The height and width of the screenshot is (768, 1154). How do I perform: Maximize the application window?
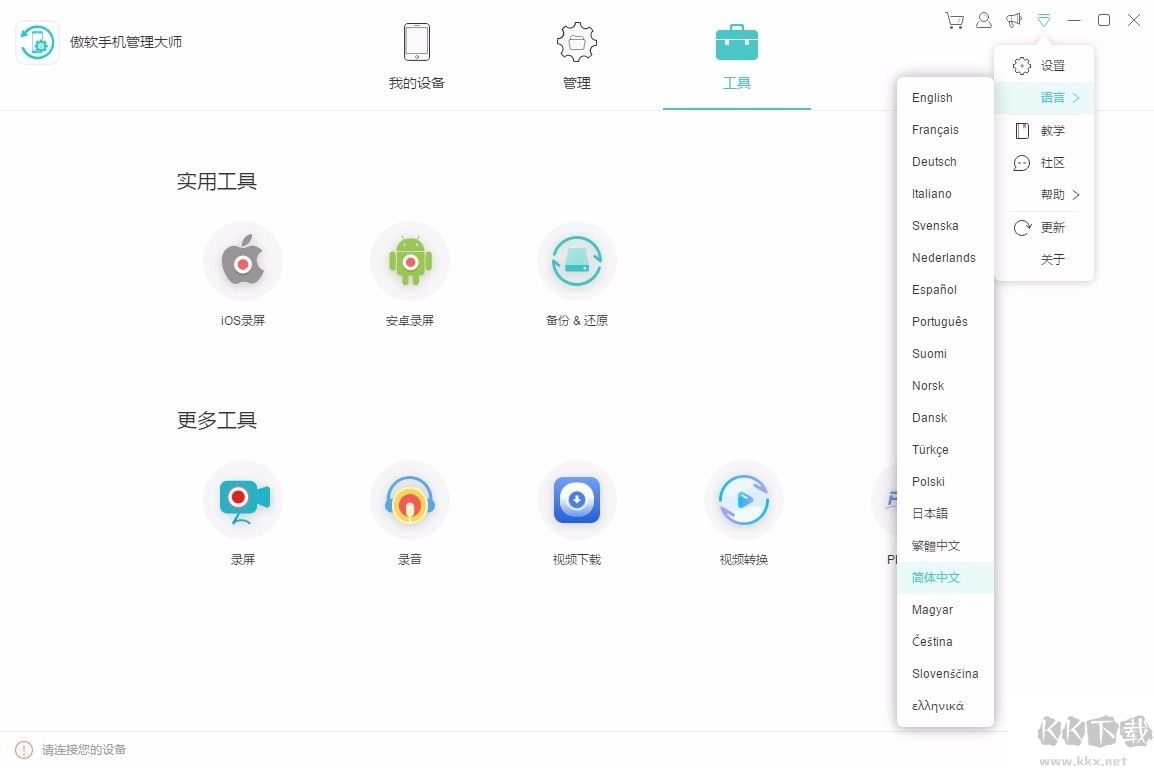[1104, 21]
